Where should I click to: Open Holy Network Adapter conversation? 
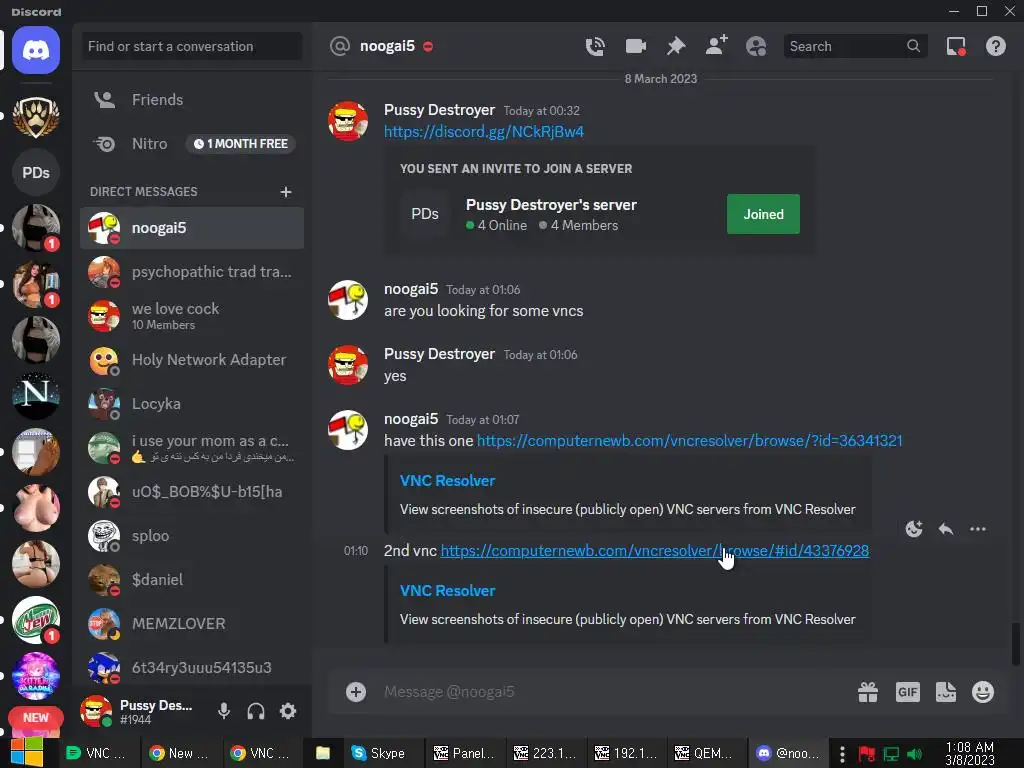192,360
